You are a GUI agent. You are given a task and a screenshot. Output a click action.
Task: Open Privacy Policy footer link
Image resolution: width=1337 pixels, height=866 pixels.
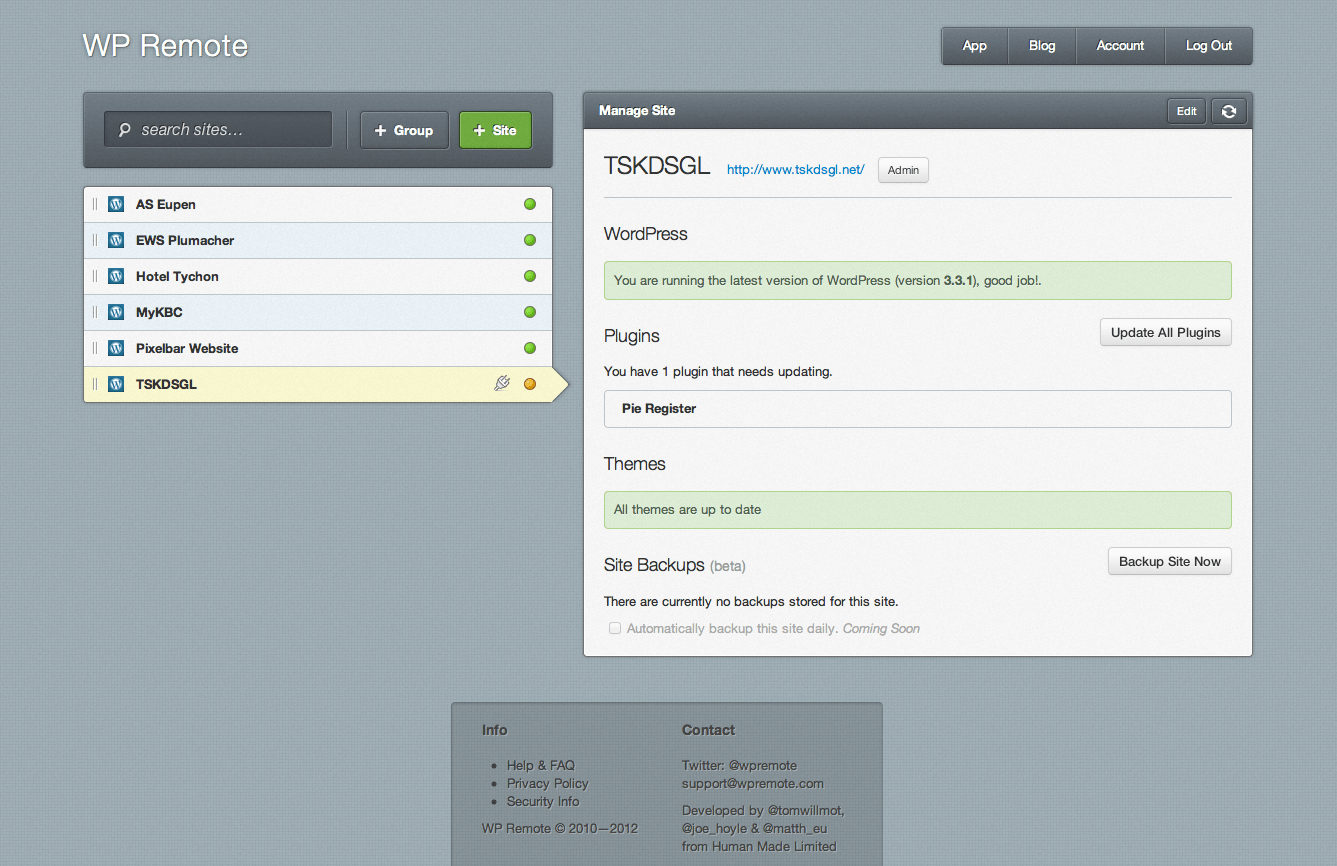[x=548, y=783]
